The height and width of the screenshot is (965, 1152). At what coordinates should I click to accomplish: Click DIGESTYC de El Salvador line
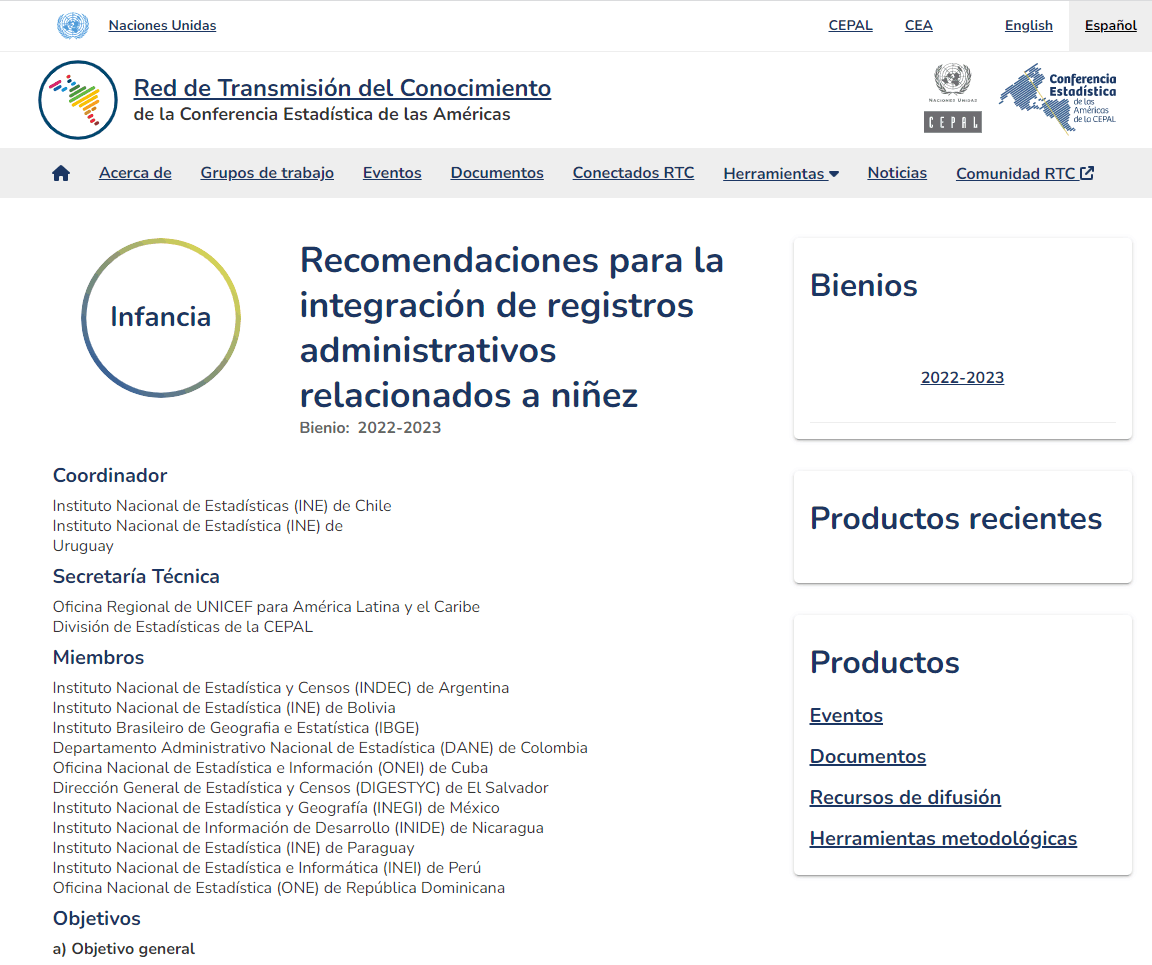[300, 788]
